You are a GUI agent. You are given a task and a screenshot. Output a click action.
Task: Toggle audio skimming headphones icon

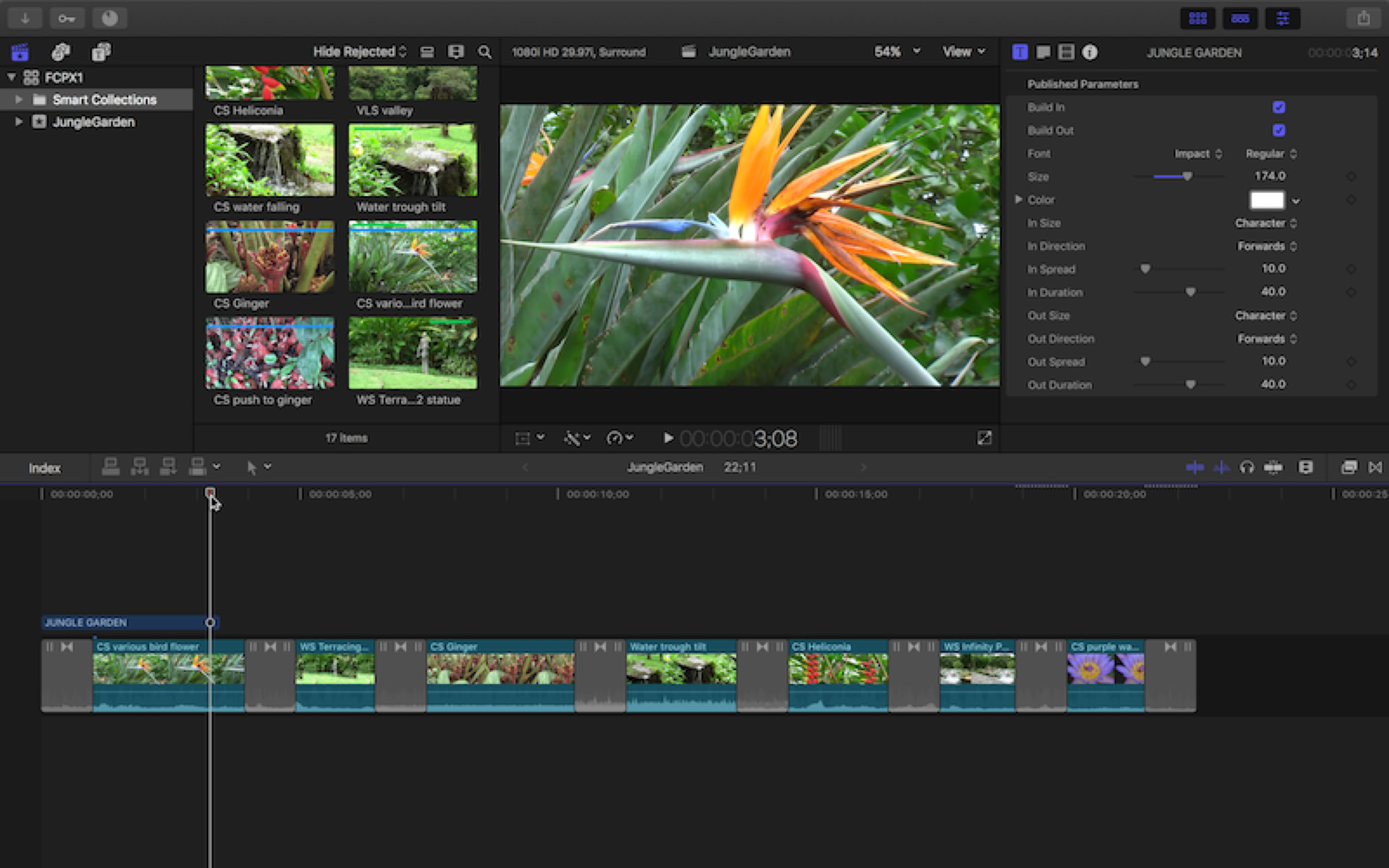(x=1246, y=467)
